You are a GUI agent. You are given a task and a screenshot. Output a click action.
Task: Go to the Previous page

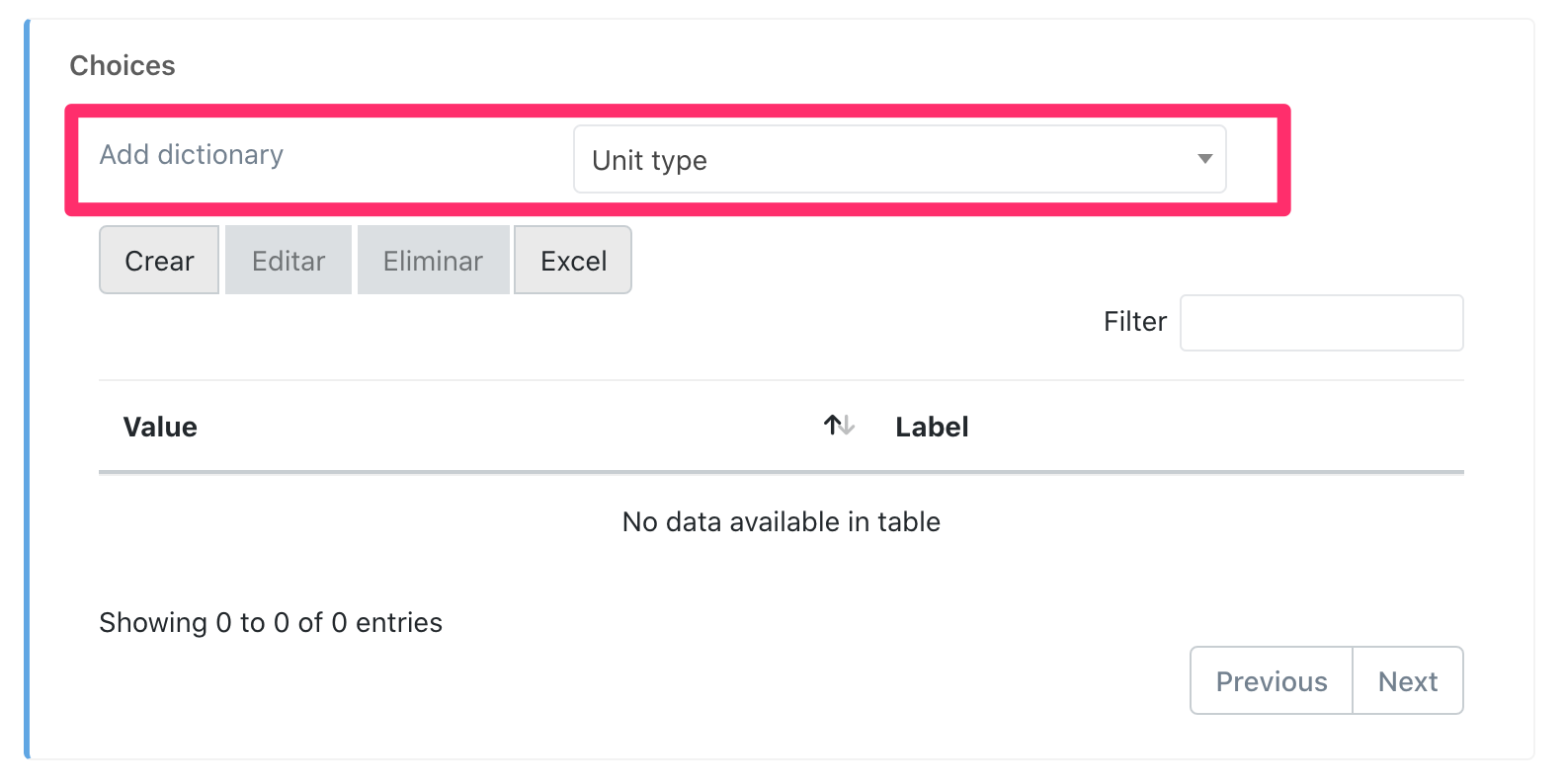pos(1271,681)
